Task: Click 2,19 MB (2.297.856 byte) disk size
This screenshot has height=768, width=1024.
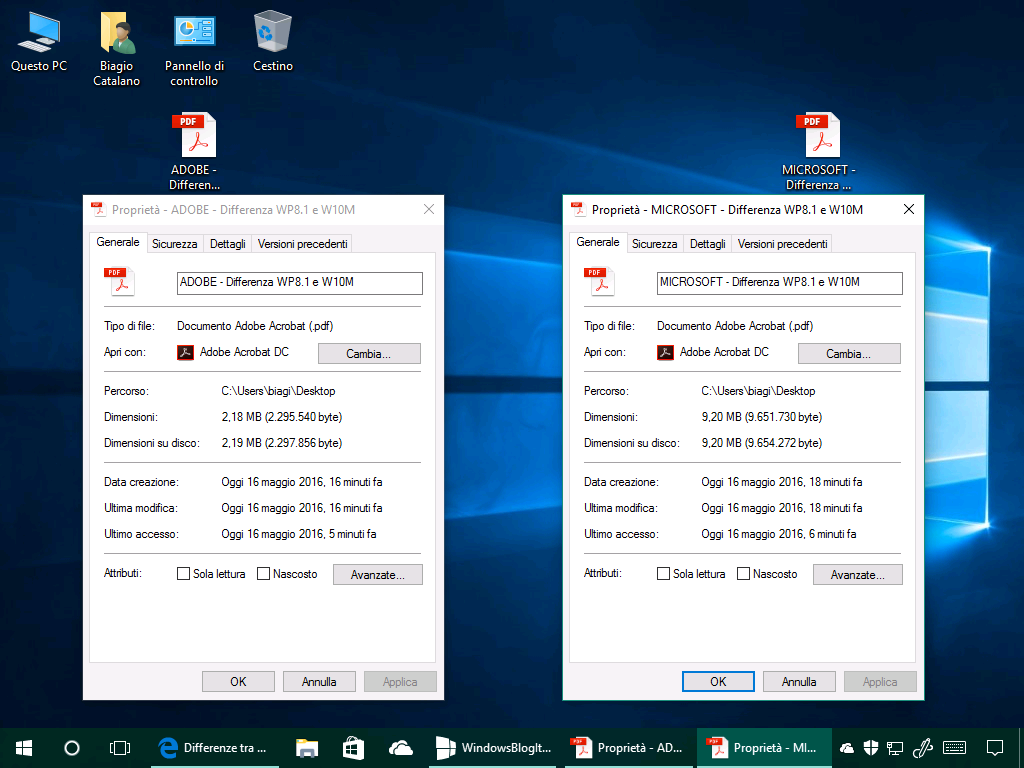Action: click(281, 443)
